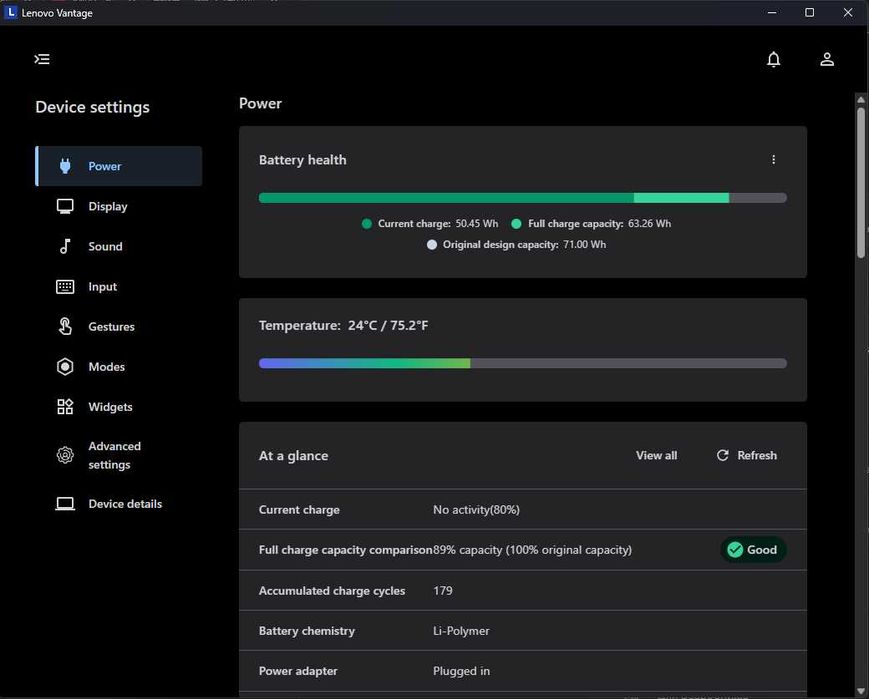The image size is (869, 699).
Task: Open Advanced settings section
Action: pos(115,455)
